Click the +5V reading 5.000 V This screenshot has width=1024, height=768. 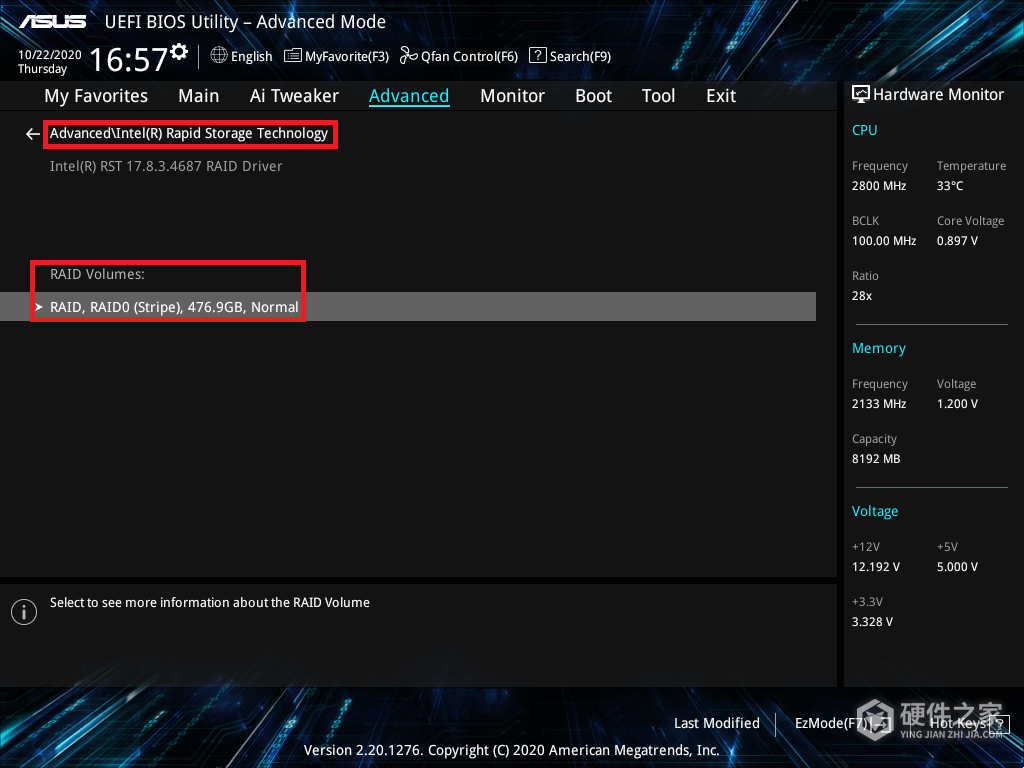pos(957,567)
